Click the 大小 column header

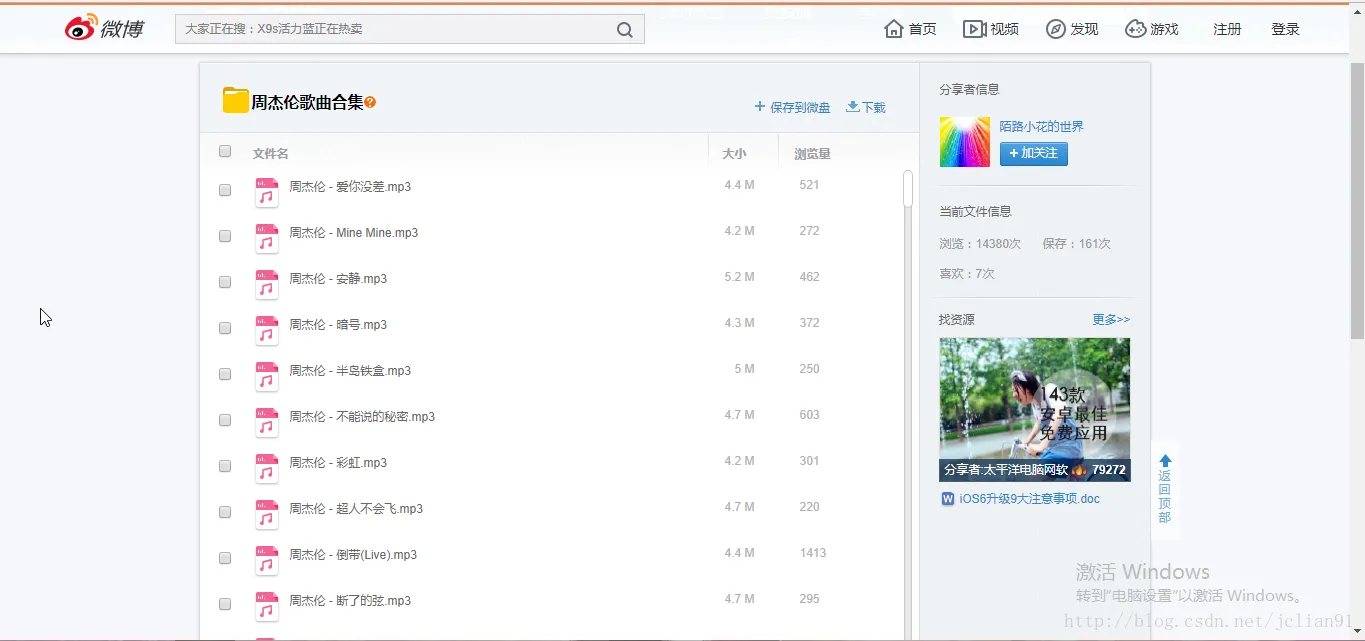coord(734,153)
